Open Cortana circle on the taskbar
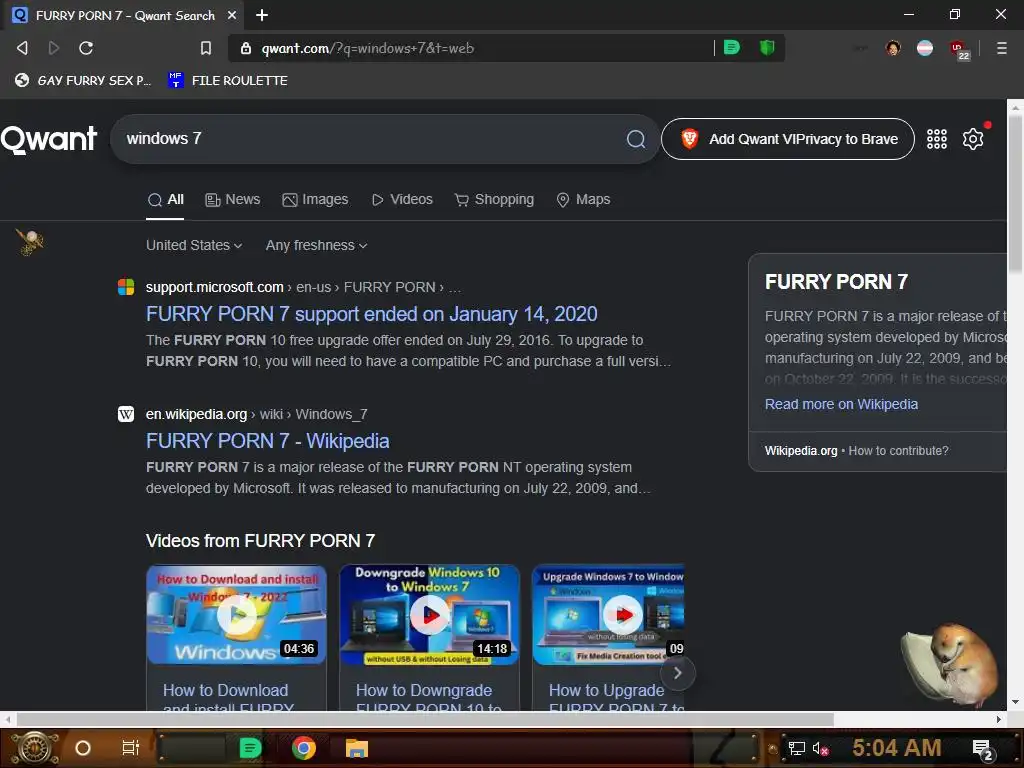The width and height of the screenshot is (1024, 768). coord(83,748)
